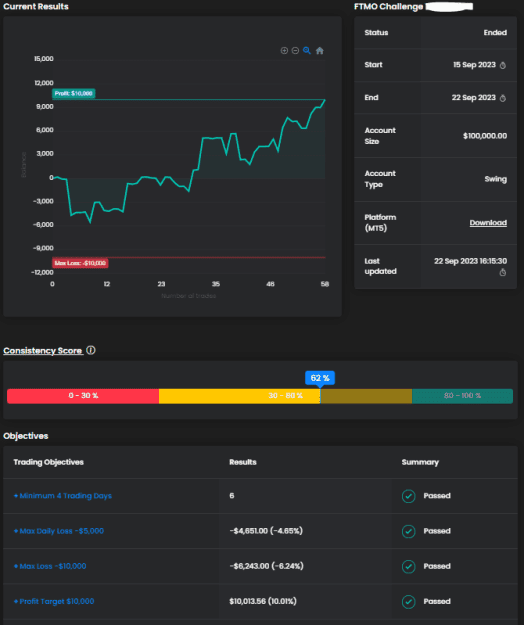This screenshot has height=625, width=524.
Task: Click the 62 % consistency marker
Action: (x=320, y=378)
